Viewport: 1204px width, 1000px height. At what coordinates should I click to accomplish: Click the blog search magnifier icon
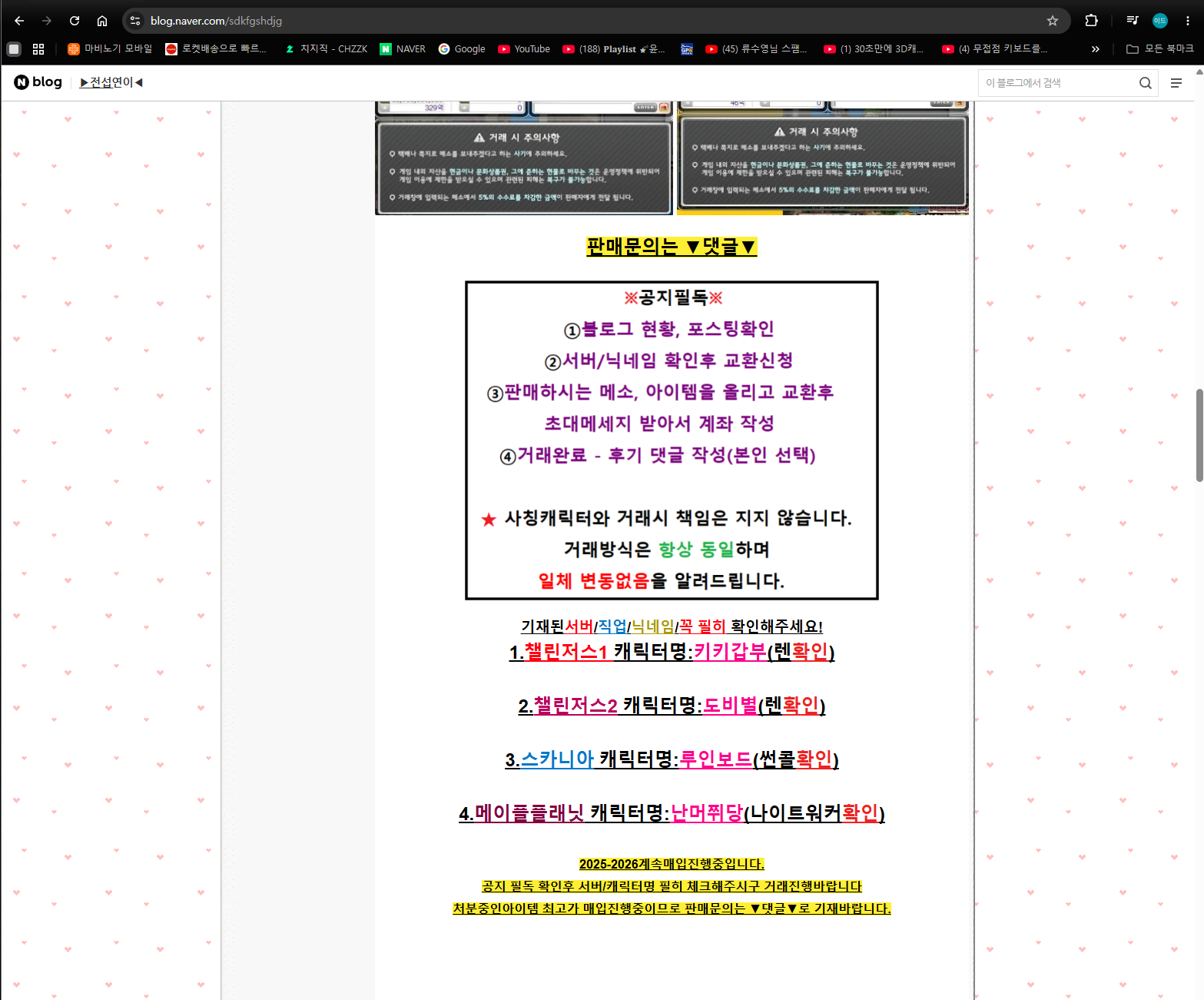click(x=1145, y=83)
